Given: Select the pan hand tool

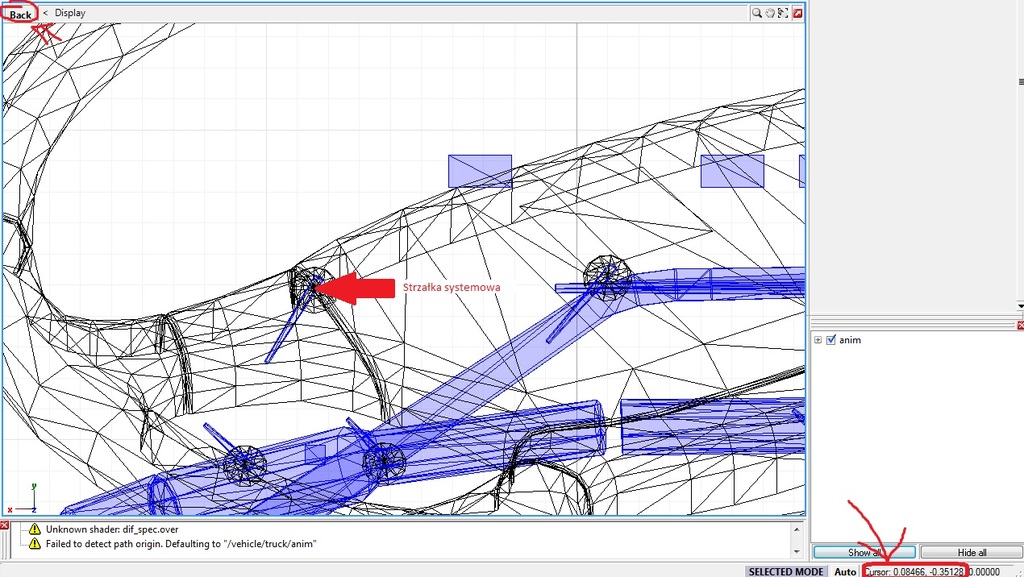Looking at the screenshot, I should pos(771,13).
